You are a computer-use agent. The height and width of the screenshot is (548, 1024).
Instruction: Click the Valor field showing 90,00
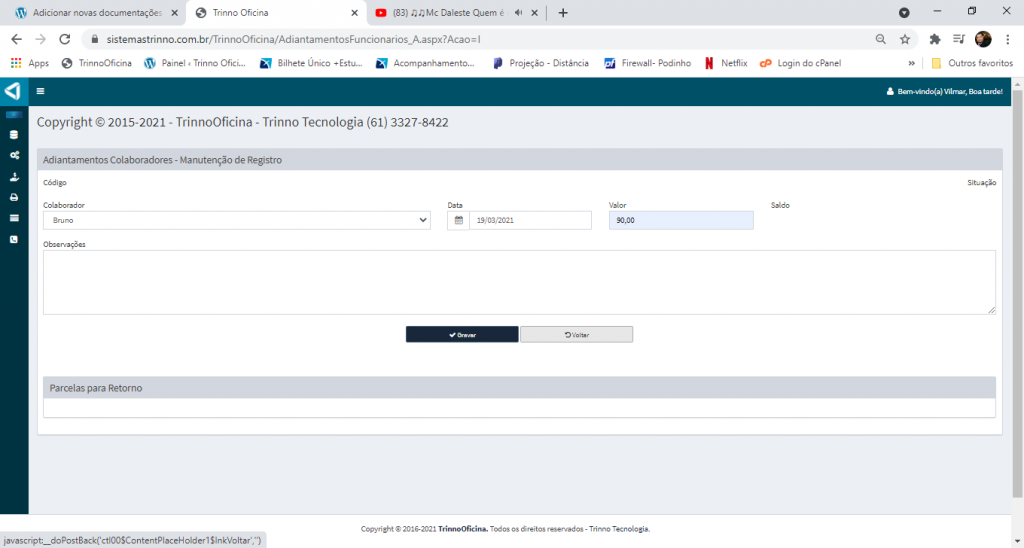[681, 221]
